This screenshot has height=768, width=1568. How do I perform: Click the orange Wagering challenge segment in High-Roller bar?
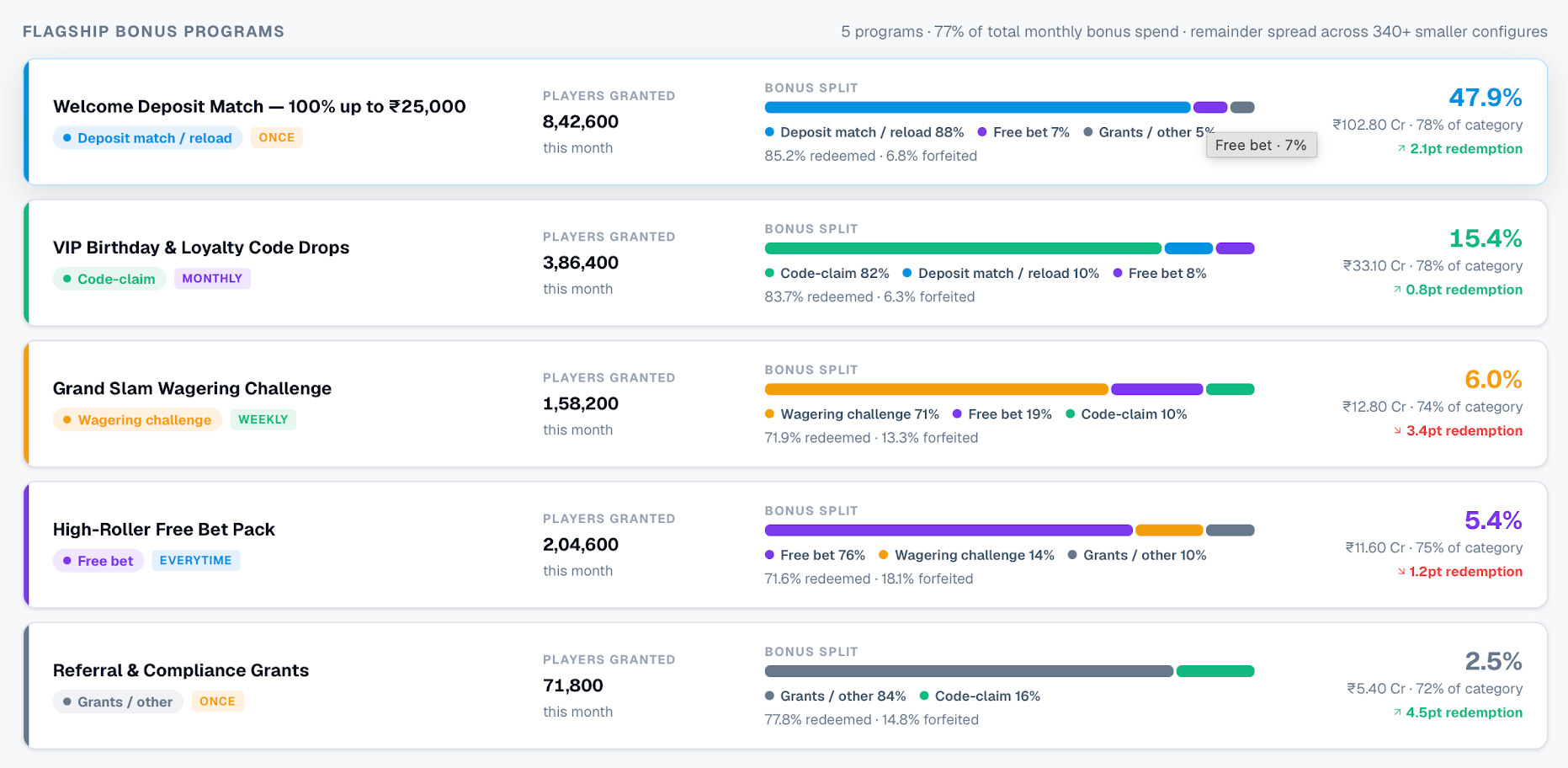click(1169, 531)
